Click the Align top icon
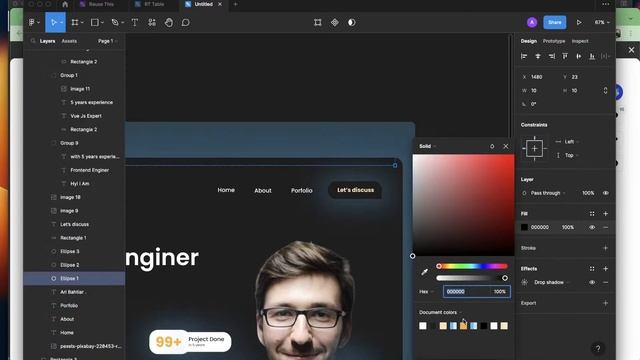 click(565, 56)
